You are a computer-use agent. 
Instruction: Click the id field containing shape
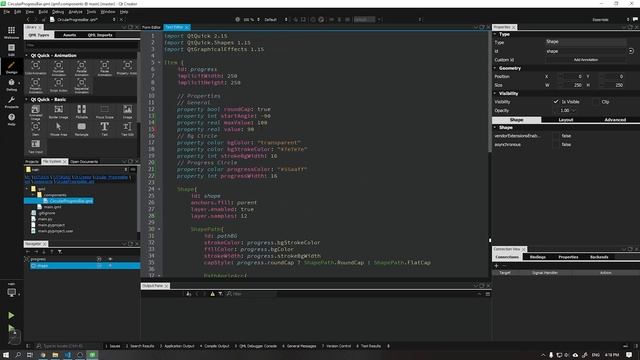[586, 51]
